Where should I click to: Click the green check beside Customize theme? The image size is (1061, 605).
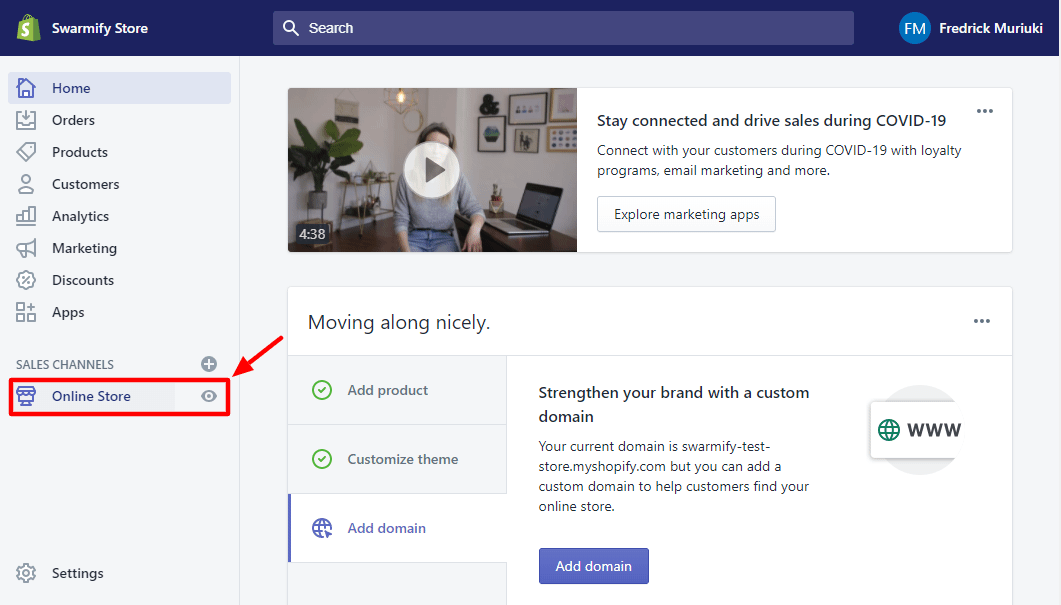pos(322,459)
